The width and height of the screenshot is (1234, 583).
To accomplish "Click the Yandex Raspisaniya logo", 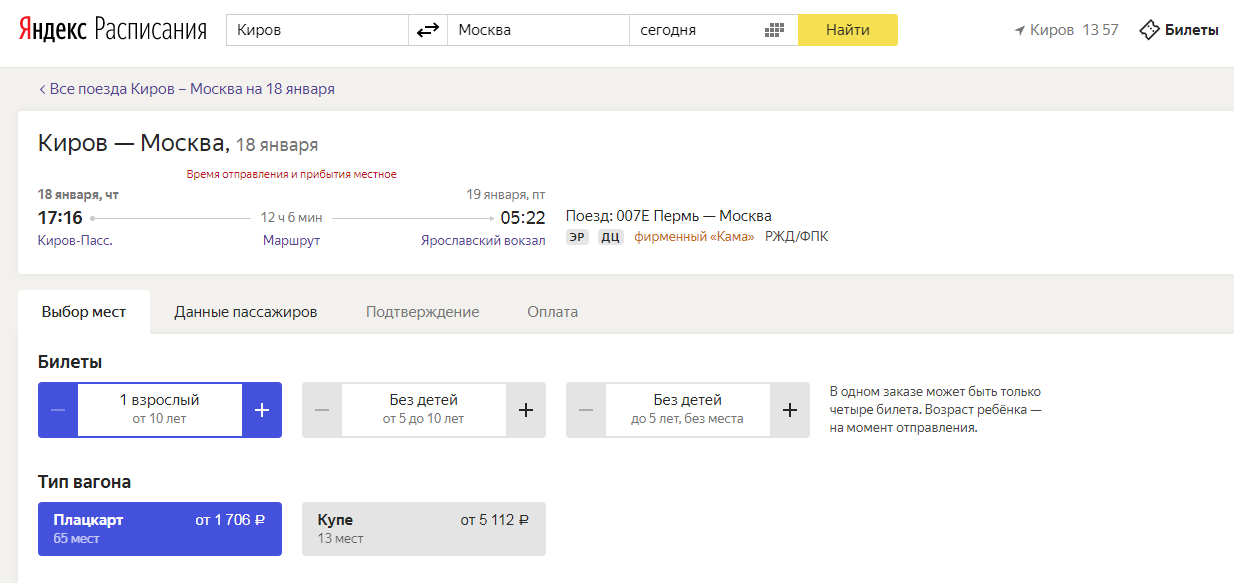I will coord(112,30).
